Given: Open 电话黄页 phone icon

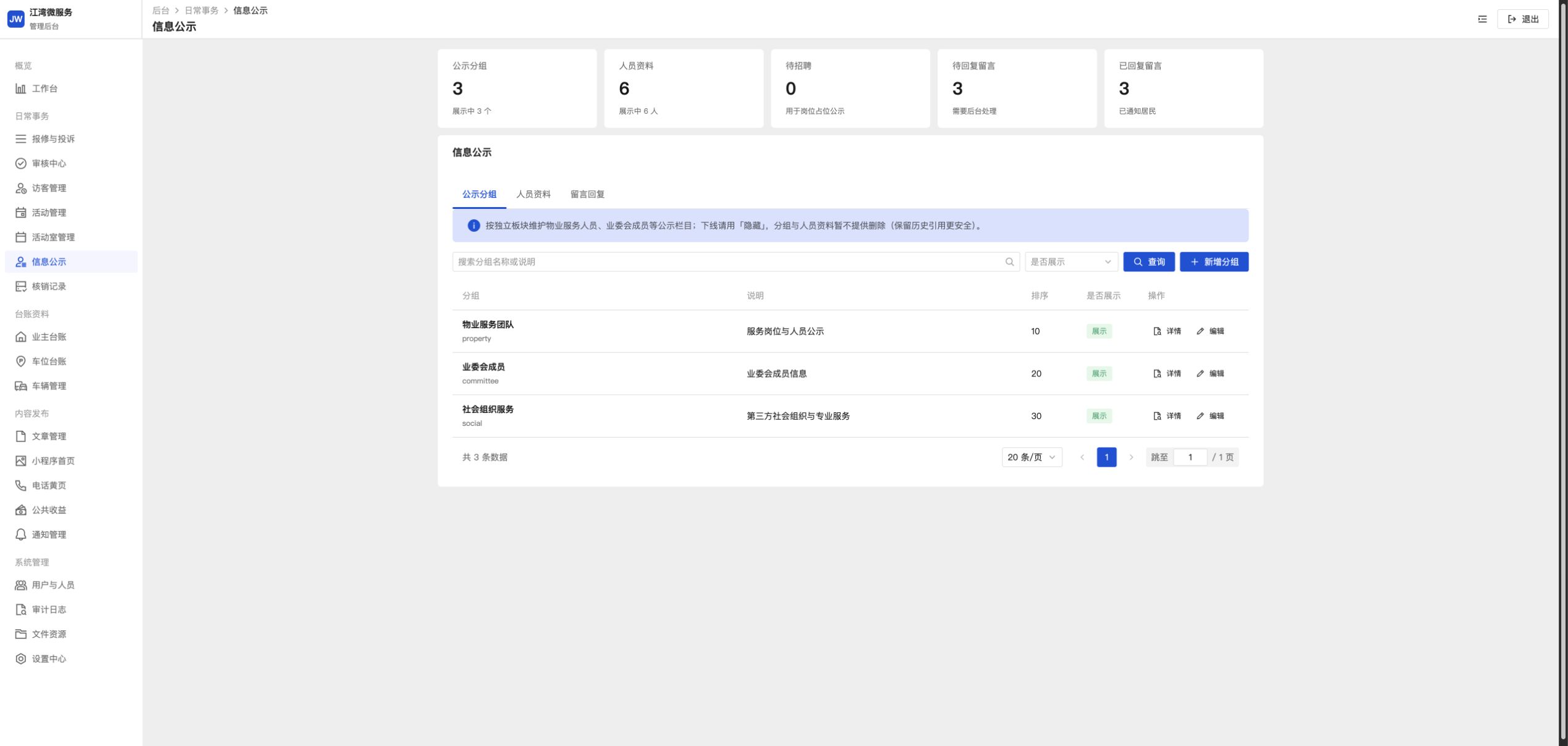Looking at the screenshot, I should [x=20, y=486].
